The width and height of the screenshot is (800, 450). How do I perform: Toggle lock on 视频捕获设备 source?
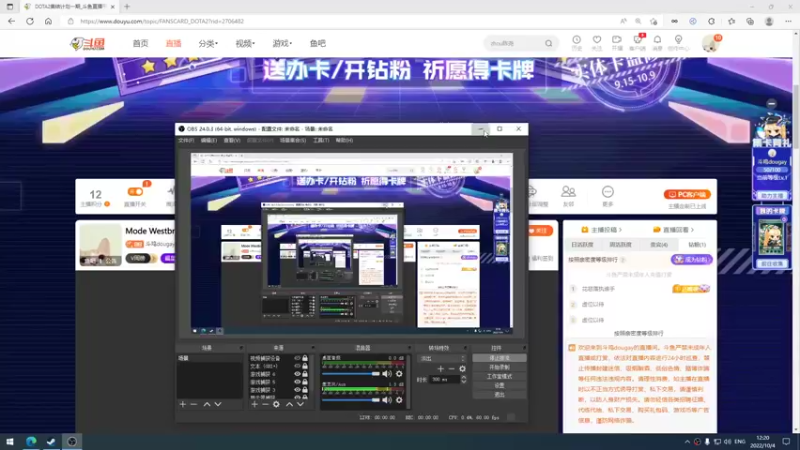(x=305, y=358)
